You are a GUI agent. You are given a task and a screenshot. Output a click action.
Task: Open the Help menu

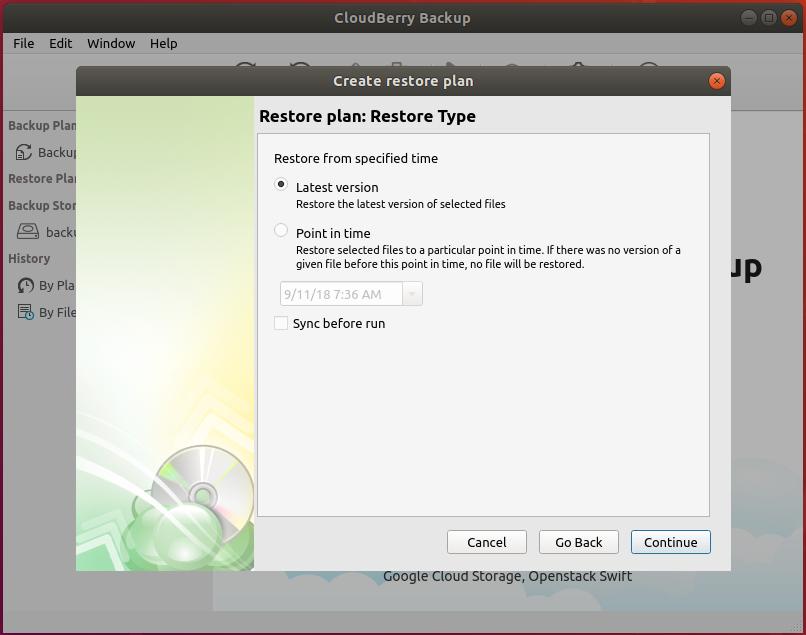[163, 43]
